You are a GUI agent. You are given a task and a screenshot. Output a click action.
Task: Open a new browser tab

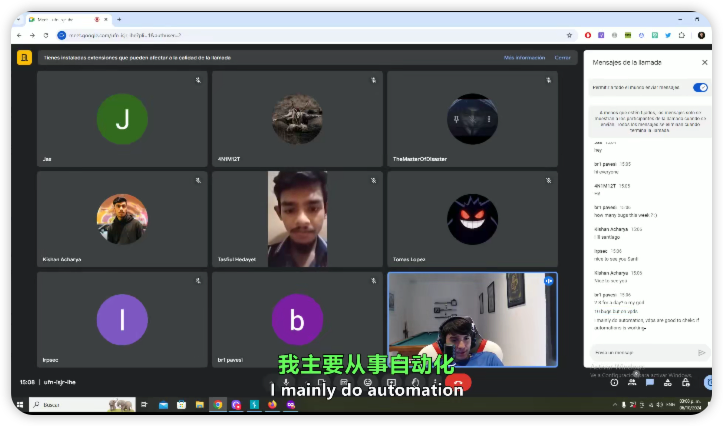[119, 19]
